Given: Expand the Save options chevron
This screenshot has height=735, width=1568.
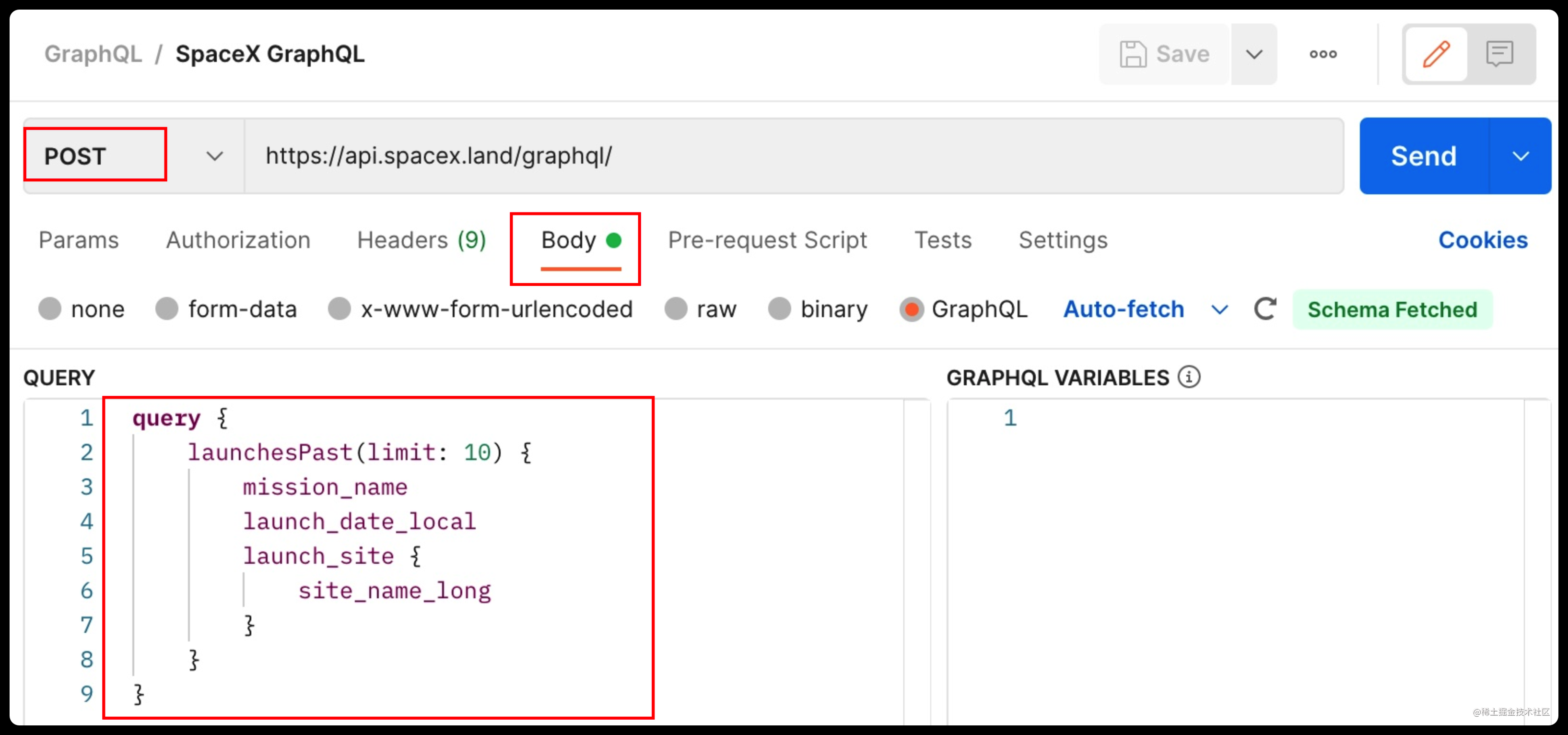Looking at the screenshot, I should coord(1253,54).
